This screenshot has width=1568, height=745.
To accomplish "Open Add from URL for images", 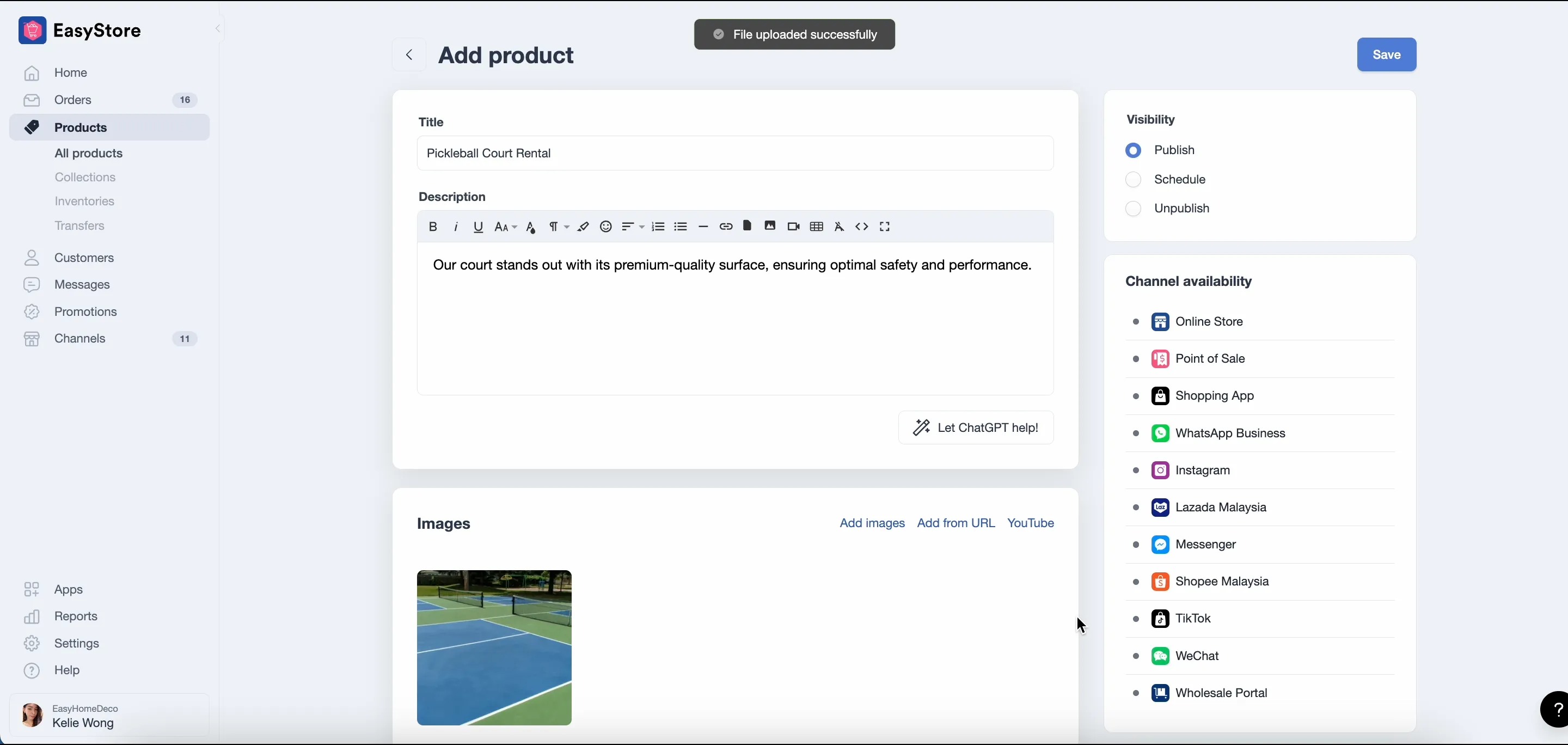I will click(955, 522).
